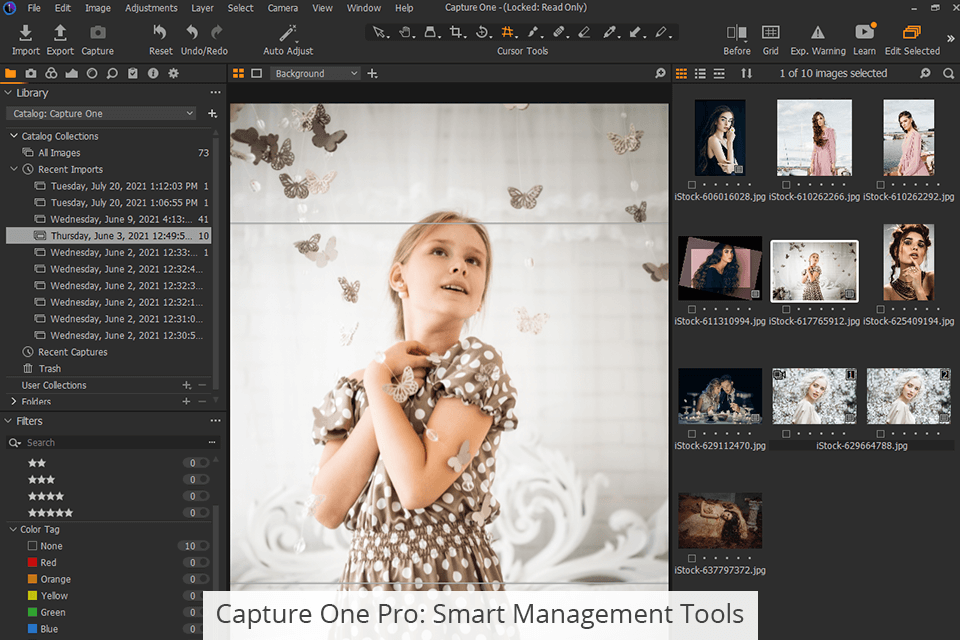Image resolution: width=960 pixels, height=640 pixels.
Task: Toggle the five-star rating filter
Action: pyautogui.click(x=51, y=513)
